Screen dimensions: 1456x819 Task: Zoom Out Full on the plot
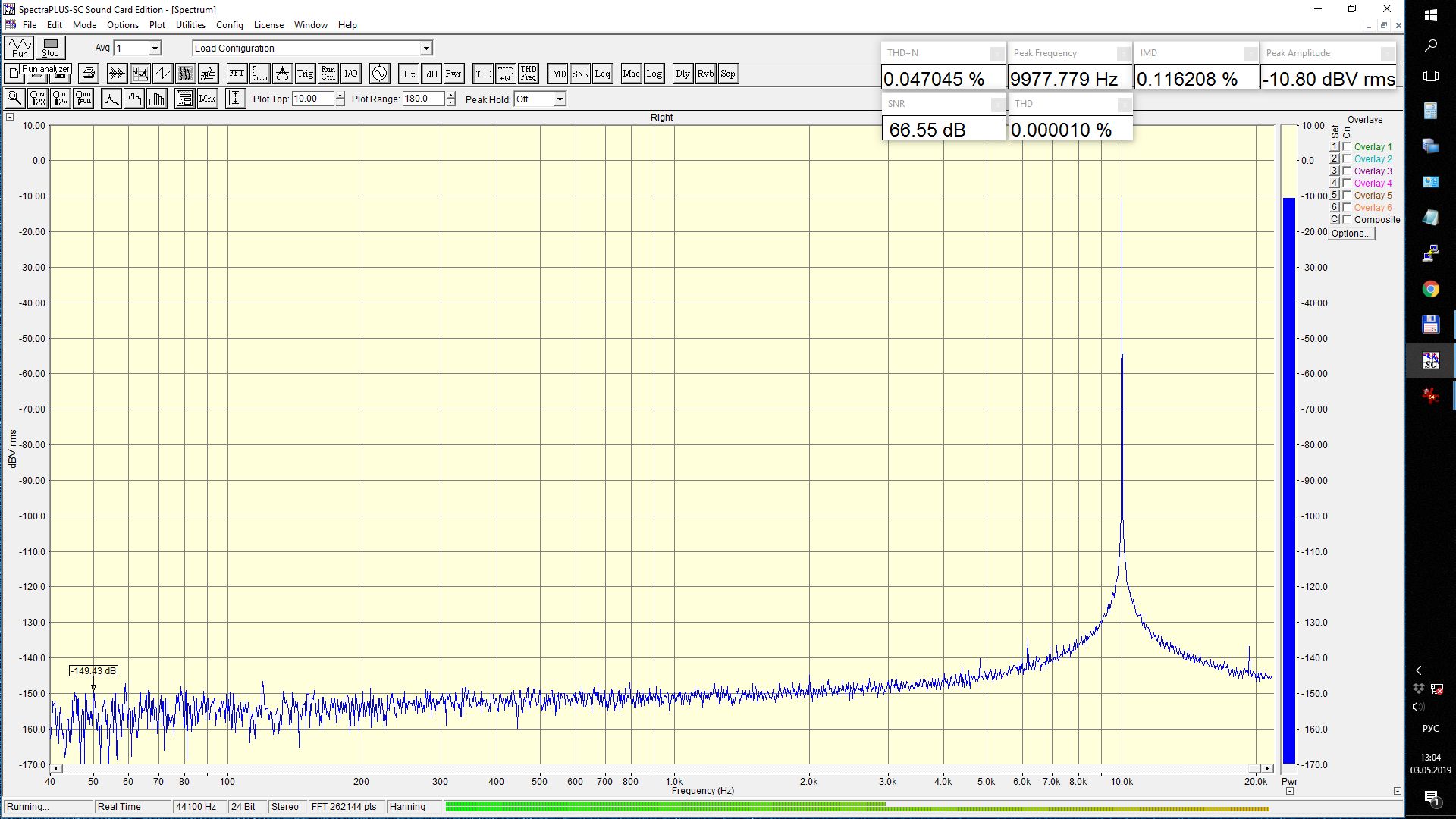[83, 99]
